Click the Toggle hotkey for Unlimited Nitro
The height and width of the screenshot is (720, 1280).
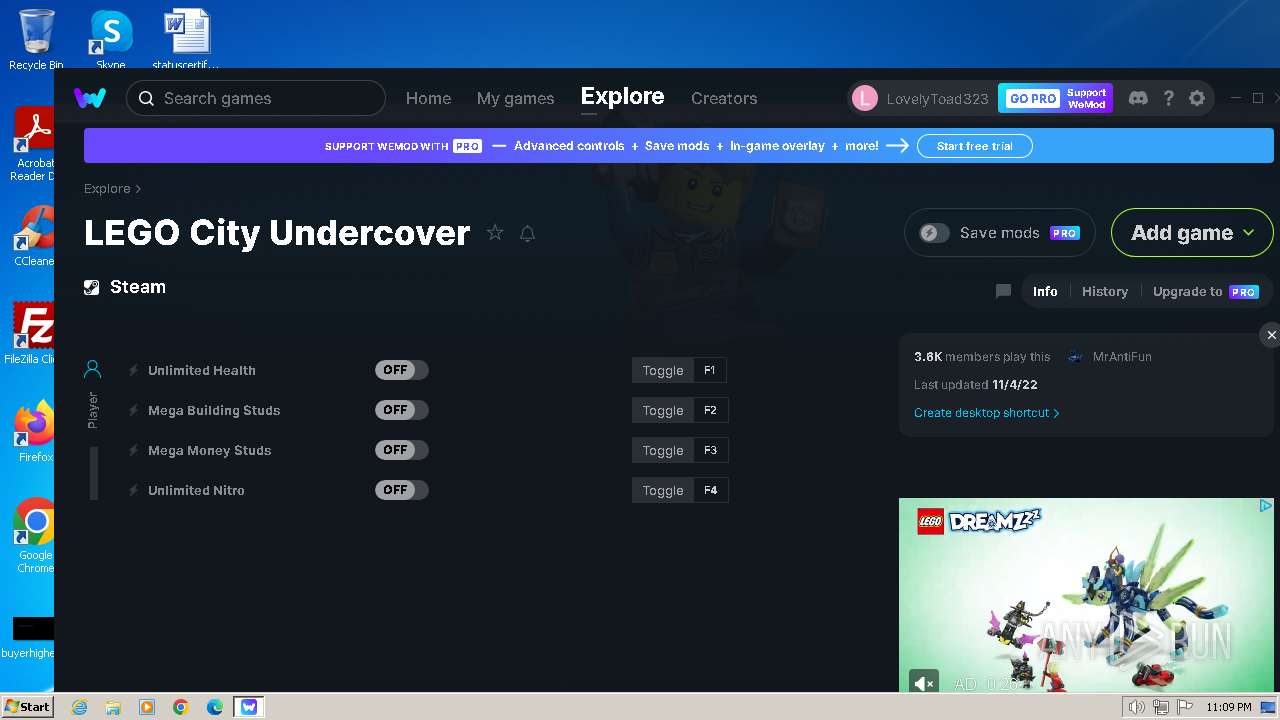point(663,490)
